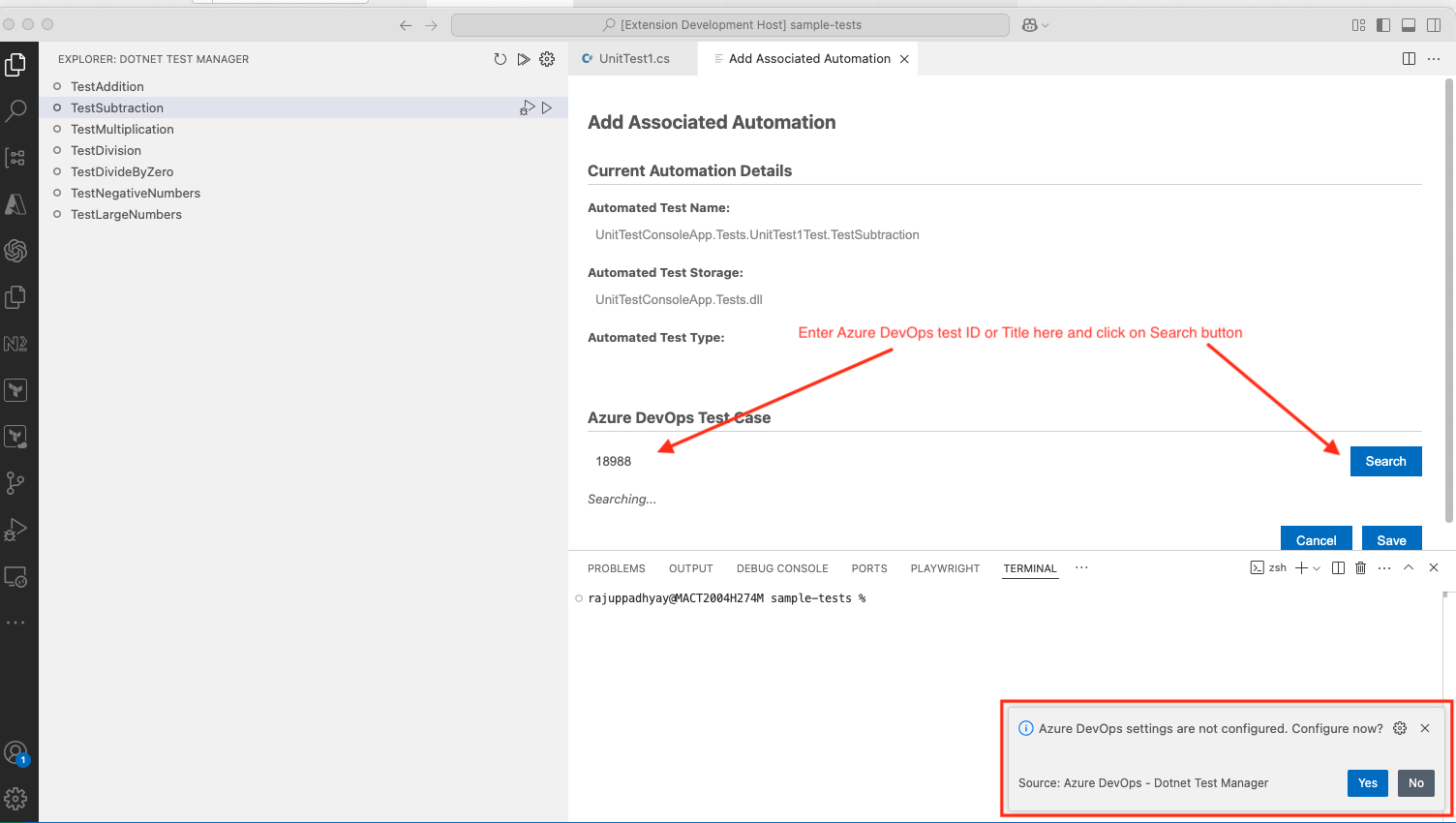
Task: Refresh the Dotnet Test Manager list
Action: (x=500, y=59)
